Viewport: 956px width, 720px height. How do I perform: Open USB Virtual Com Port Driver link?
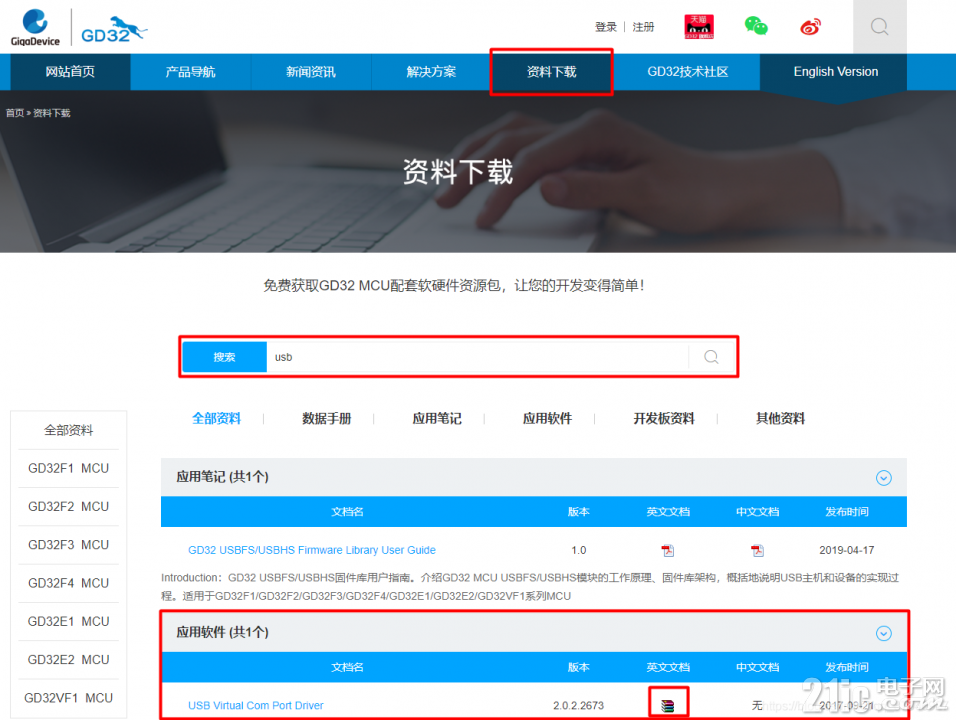pyautogui.click(x=255, y=705)
